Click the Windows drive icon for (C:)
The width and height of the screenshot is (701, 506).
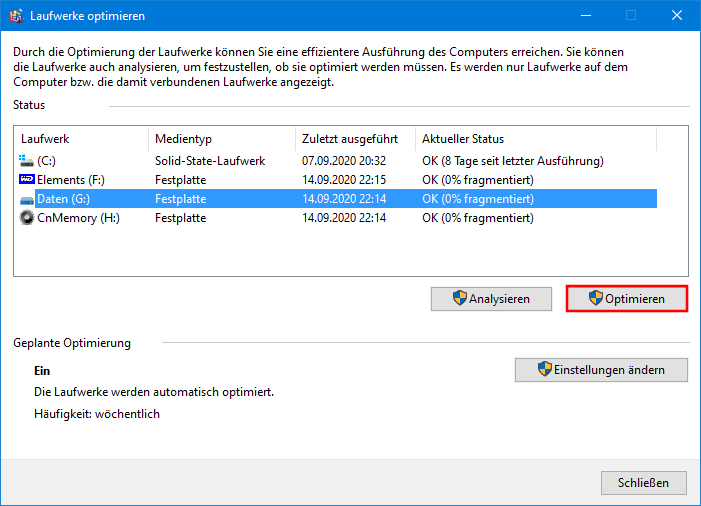coord(26,160)
